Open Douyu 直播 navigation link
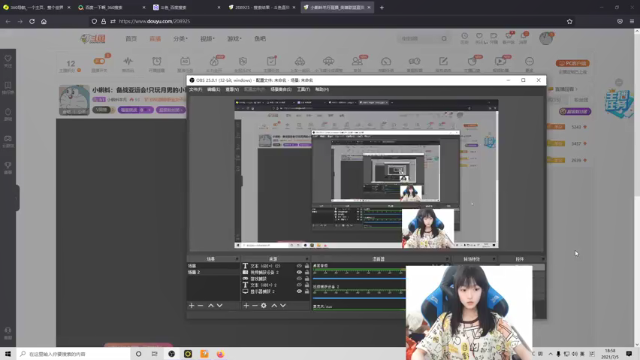The image size is (640, 360). tap(155, 39)
